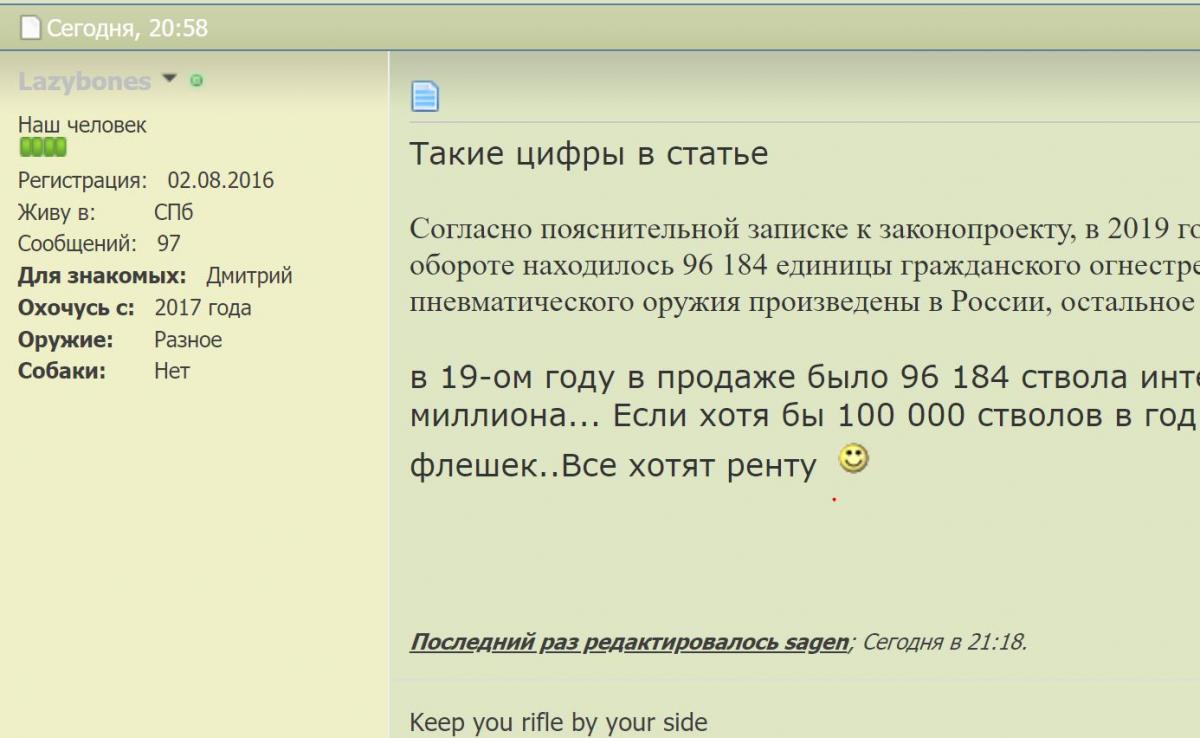1200x738 pixels.
Task: Click the 'Живу в' value СПб
Action: click(x=174, y=212)
